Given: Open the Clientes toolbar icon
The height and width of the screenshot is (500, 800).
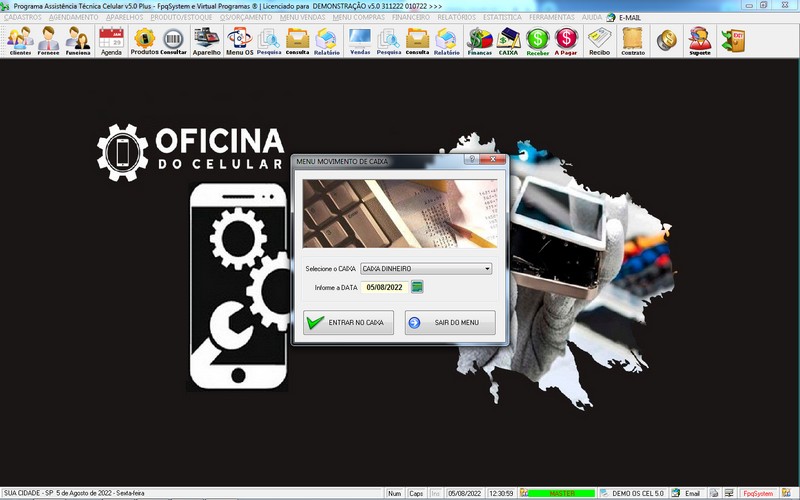Looking at the screenshot, I should (x=20, y=41).
